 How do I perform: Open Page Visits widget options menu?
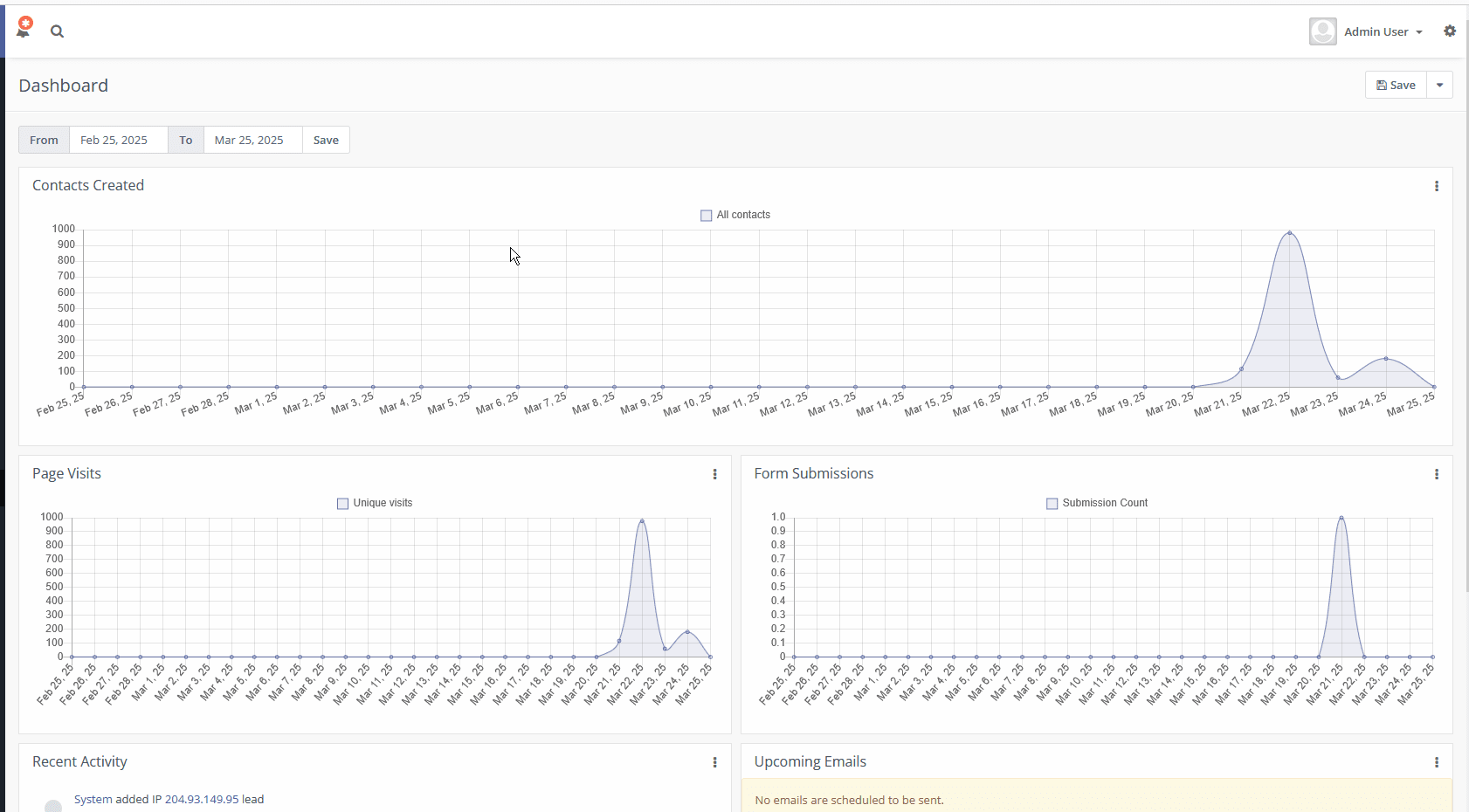point(714,474)
